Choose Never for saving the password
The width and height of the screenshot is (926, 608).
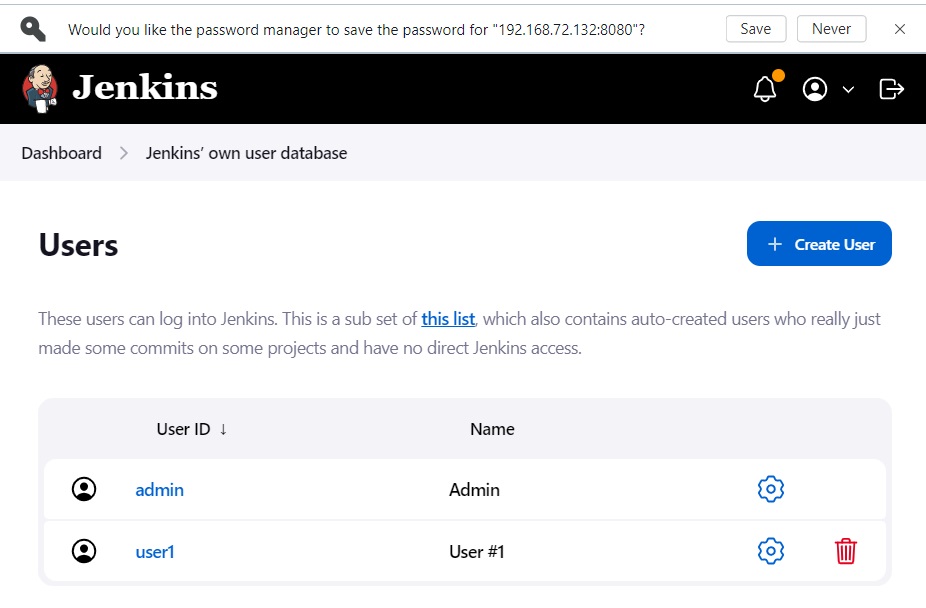point(832,29)
